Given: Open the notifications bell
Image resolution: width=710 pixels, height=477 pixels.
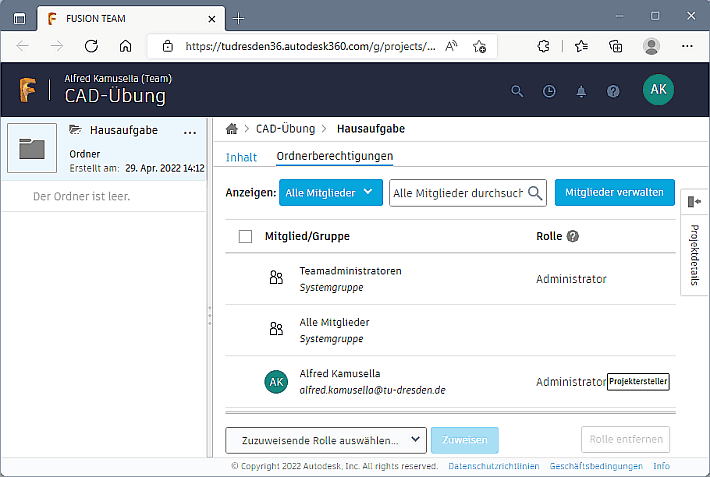Looking at the screenshot, I should pyautogui.click(x=581, y=91).
